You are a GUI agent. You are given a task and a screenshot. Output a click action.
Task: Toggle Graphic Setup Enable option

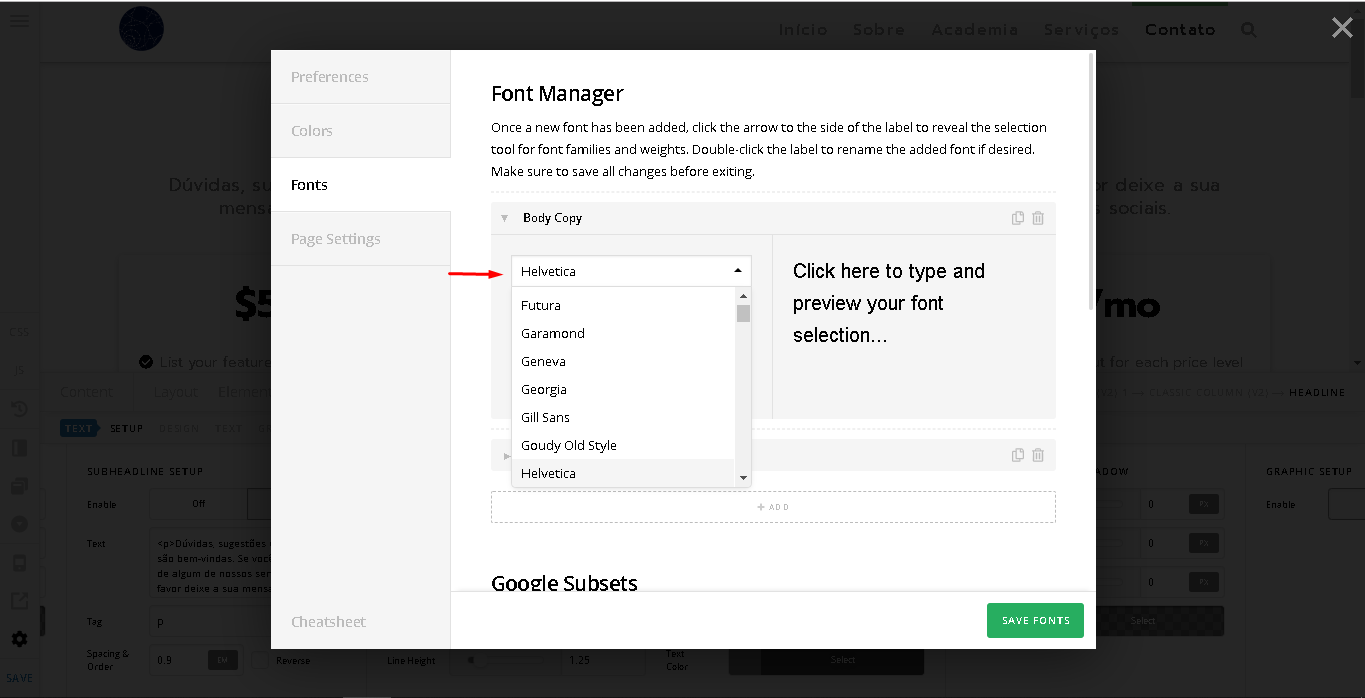pyautogui.click(x=1346, y=504)
